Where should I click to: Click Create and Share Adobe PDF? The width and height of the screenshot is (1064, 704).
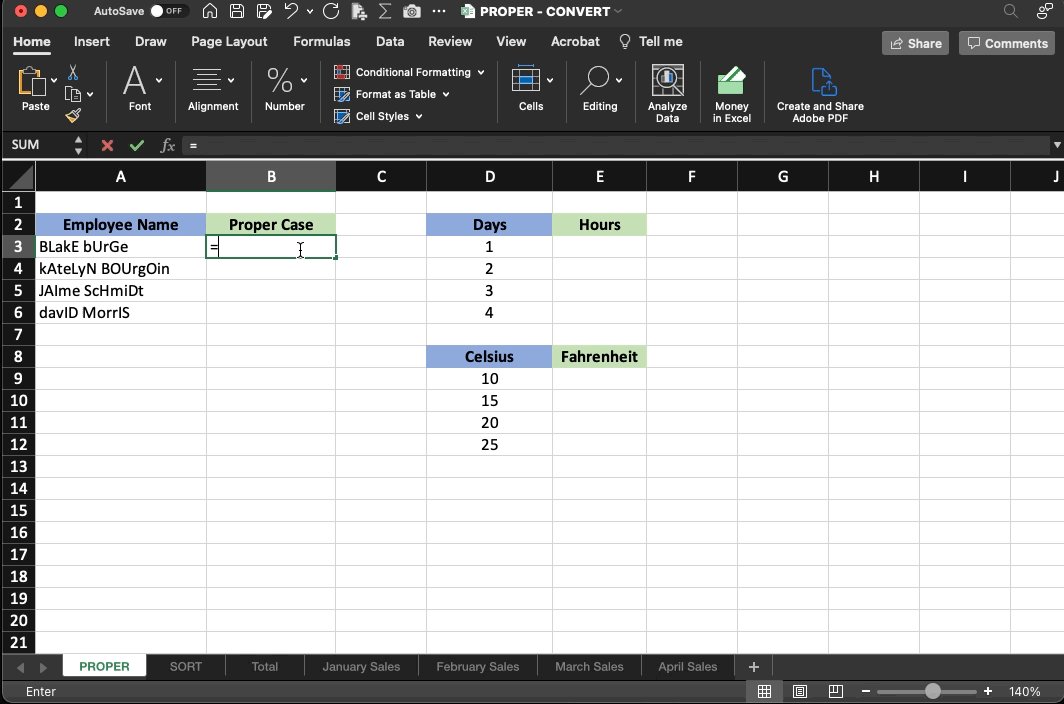click(820, 94)
